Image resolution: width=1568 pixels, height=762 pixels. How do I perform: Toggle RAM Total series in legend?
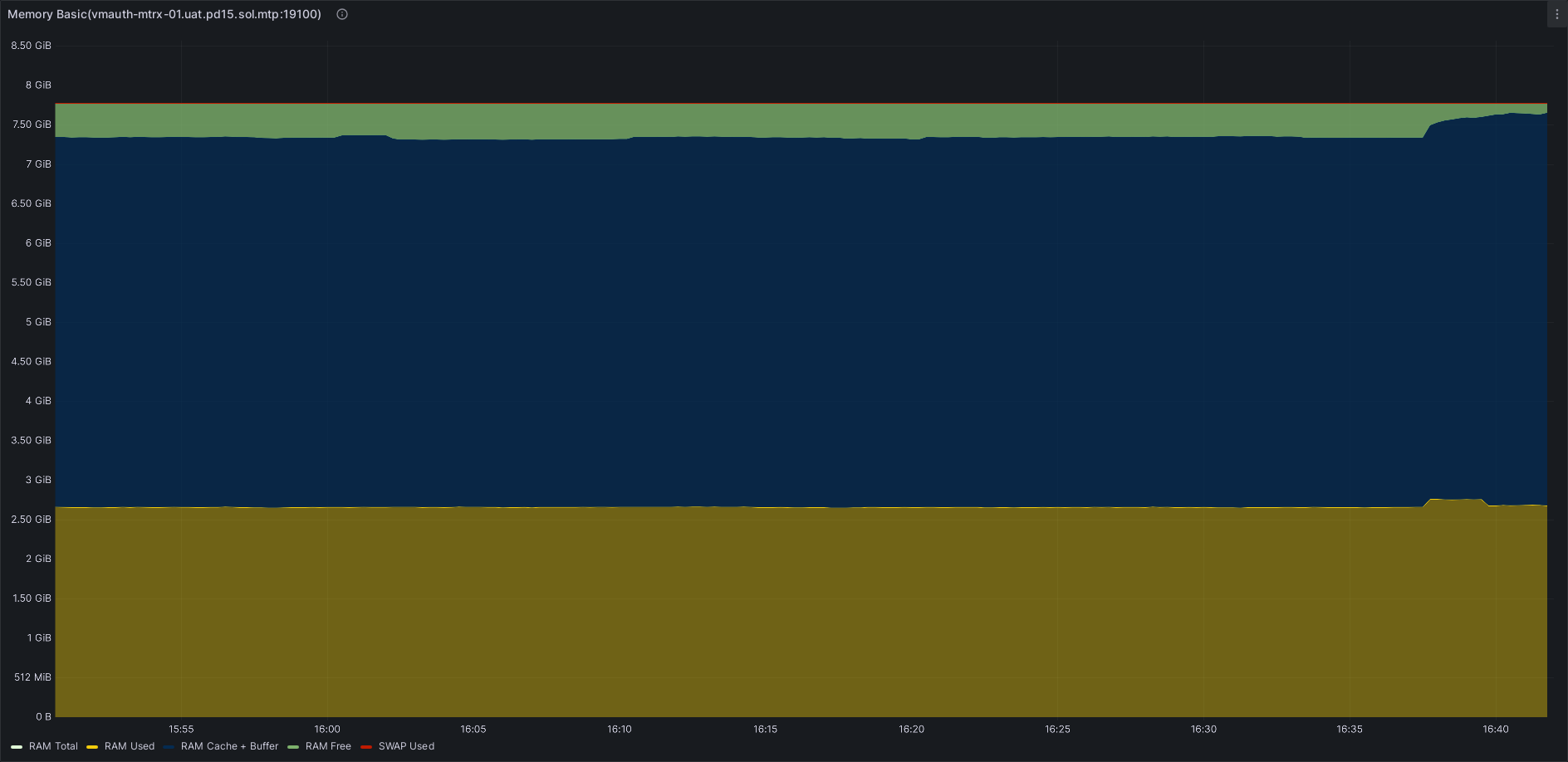53,746
